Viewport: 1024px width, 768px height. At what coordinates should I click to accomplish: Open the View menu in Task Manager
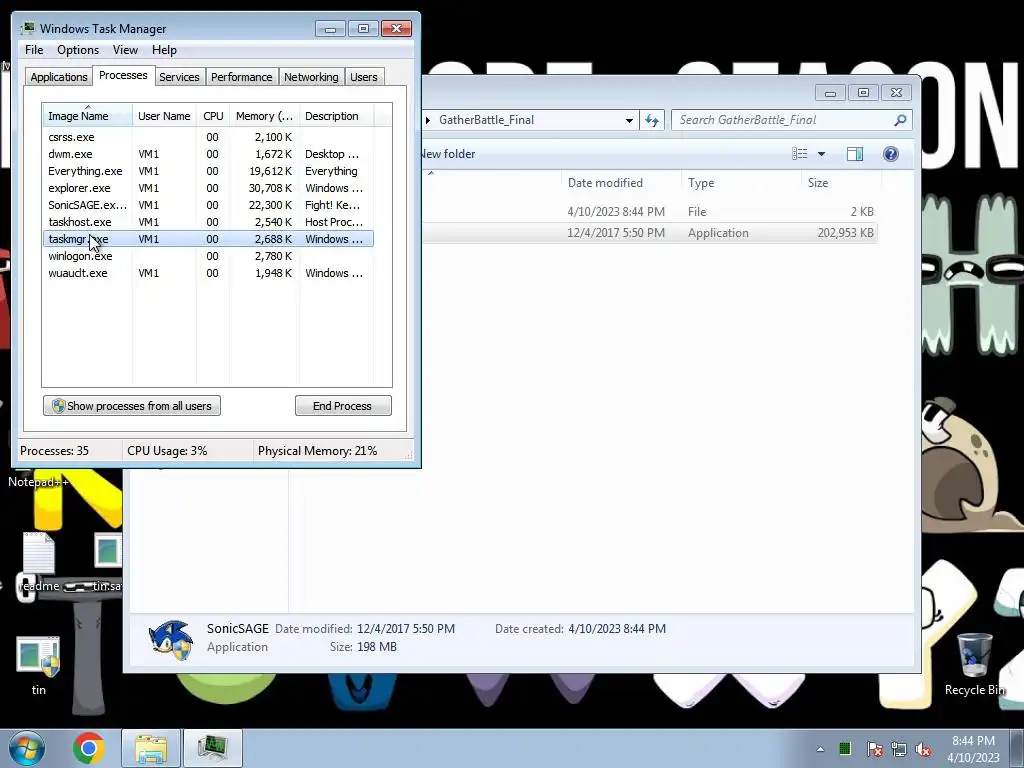point(125,50)
